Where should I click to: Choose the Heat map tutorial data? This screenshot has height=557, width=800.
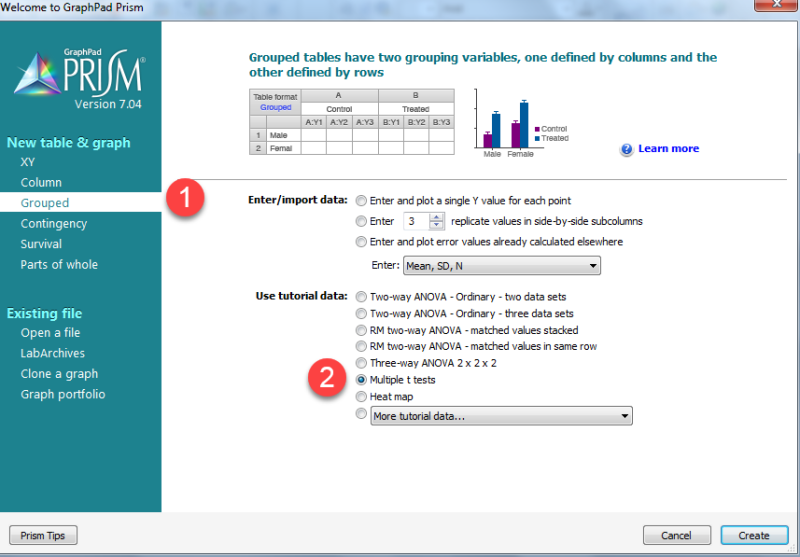pos(361,396)
